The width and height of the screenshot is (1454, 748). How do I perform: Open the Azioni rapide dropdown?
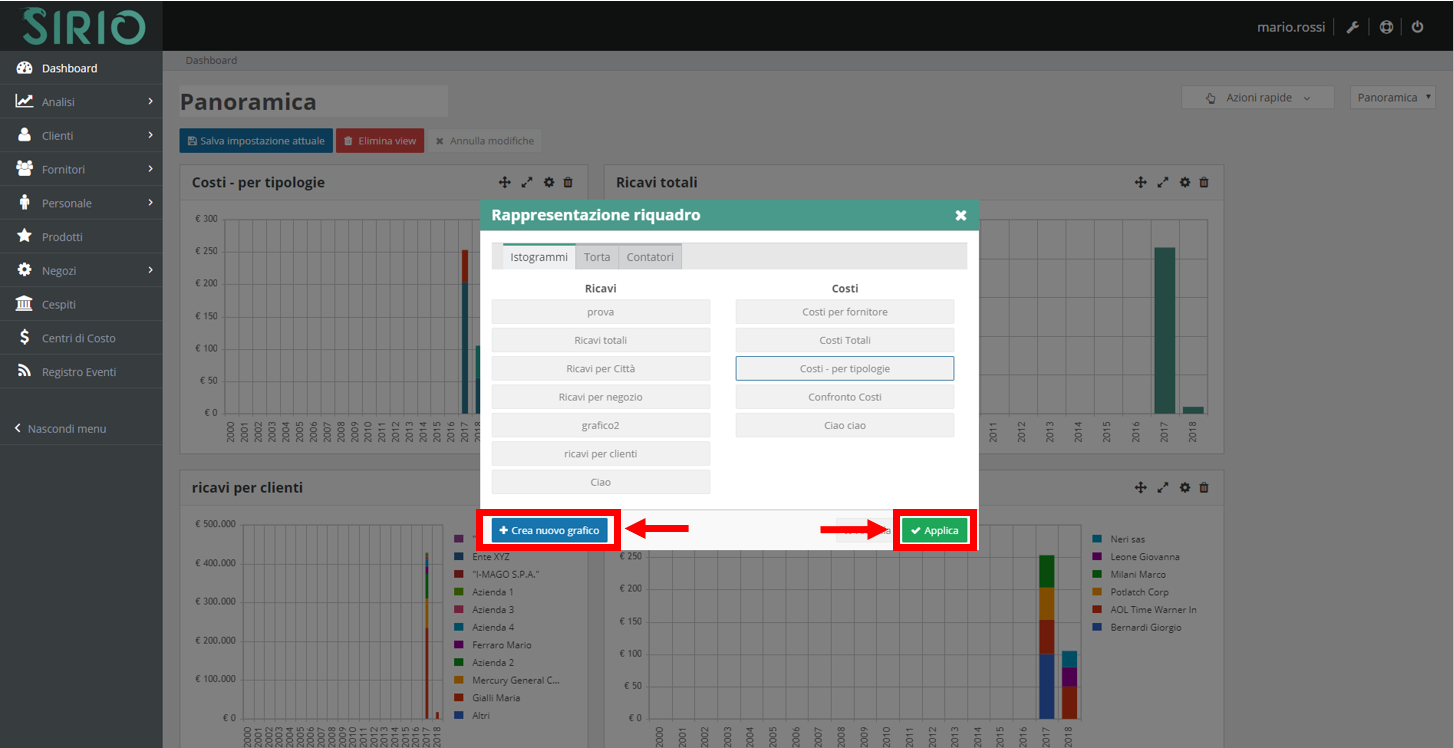coord(1258,97)
